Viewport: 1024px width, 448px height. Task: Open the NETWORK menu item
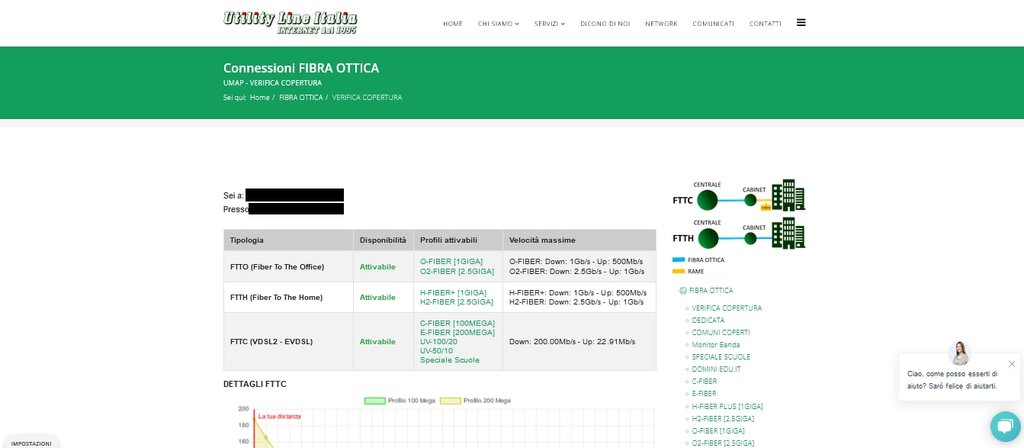661,24
